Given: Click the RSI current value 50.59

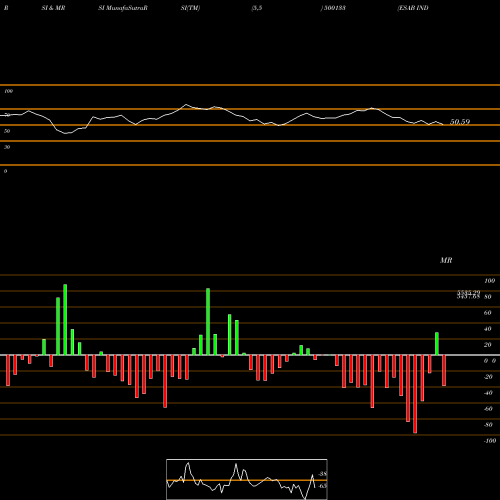Looking at the screenshot, I should click(460, 122).
